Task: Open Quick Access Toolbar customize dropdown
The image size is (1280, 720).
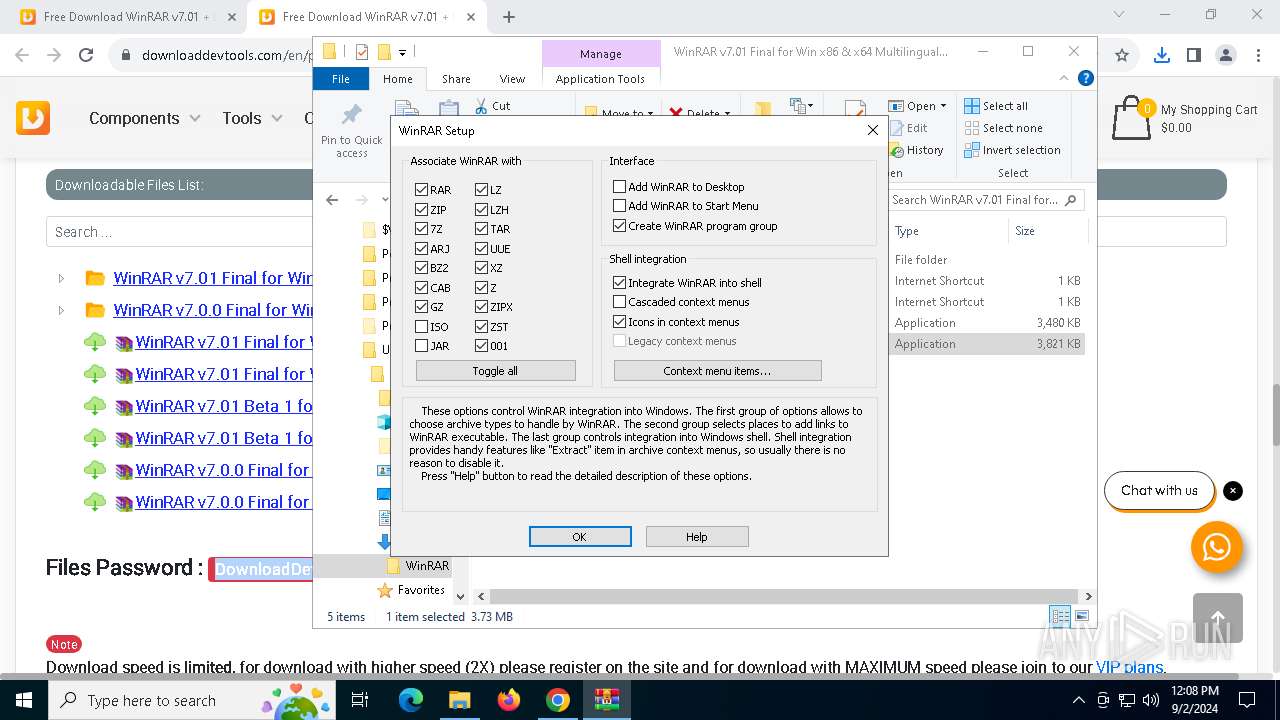Action: tap(402, 53)
